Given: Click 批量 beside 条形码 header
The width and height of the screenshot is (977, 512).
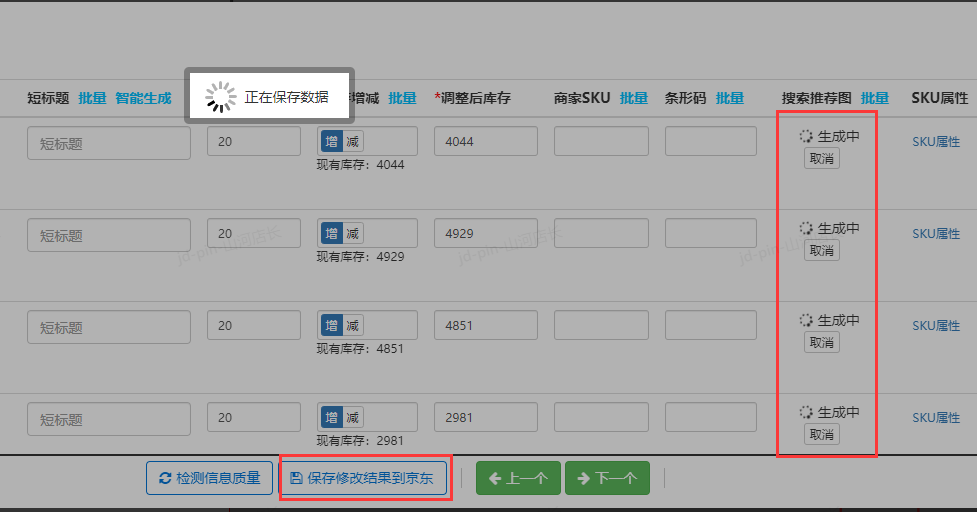Looking at the screenshot, I should (730, 98).
